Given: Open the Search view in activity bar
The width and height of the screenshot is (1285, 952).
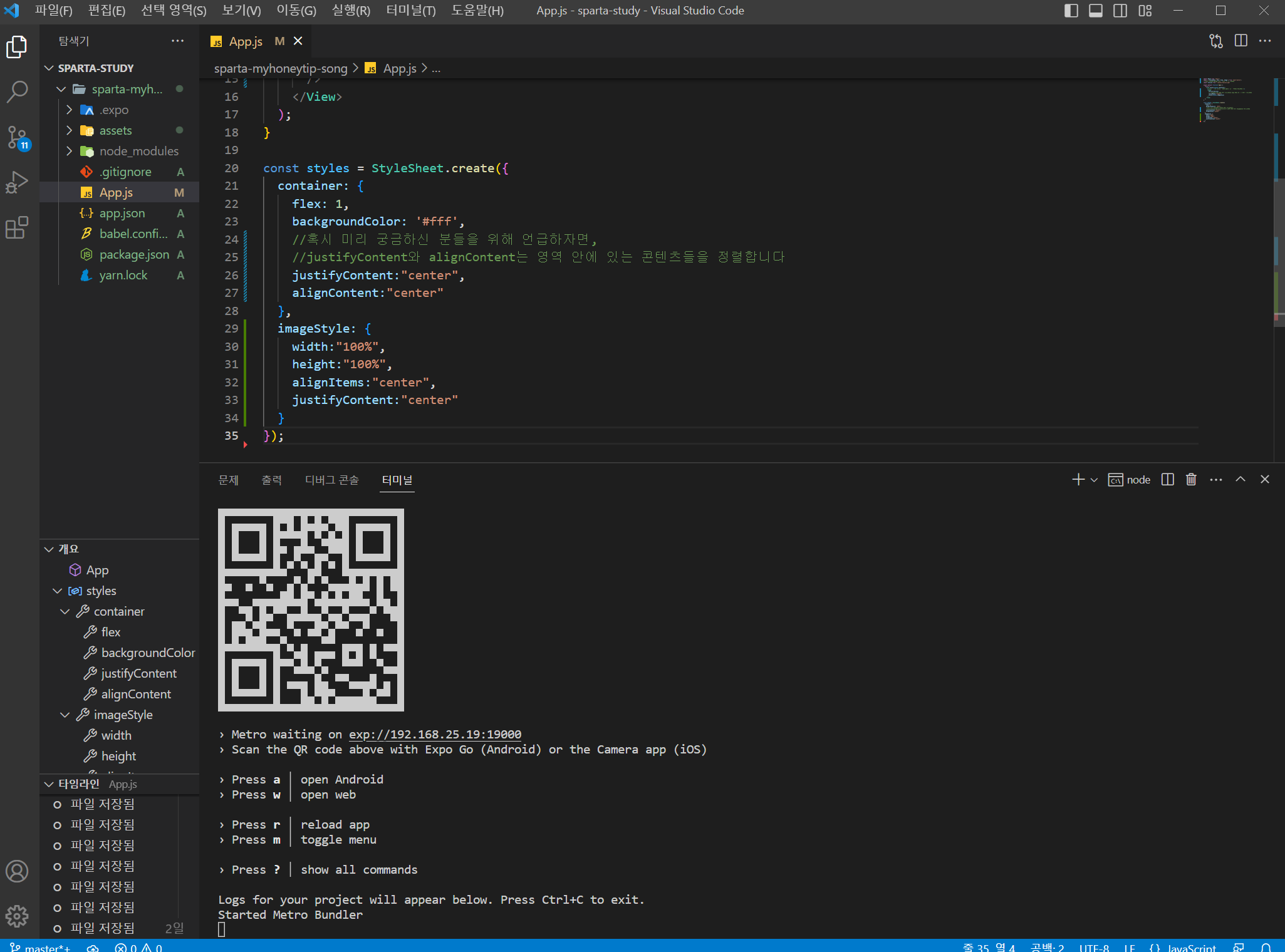Looking at the screenshot, I should pyautogui.click(x=17, y=92).
